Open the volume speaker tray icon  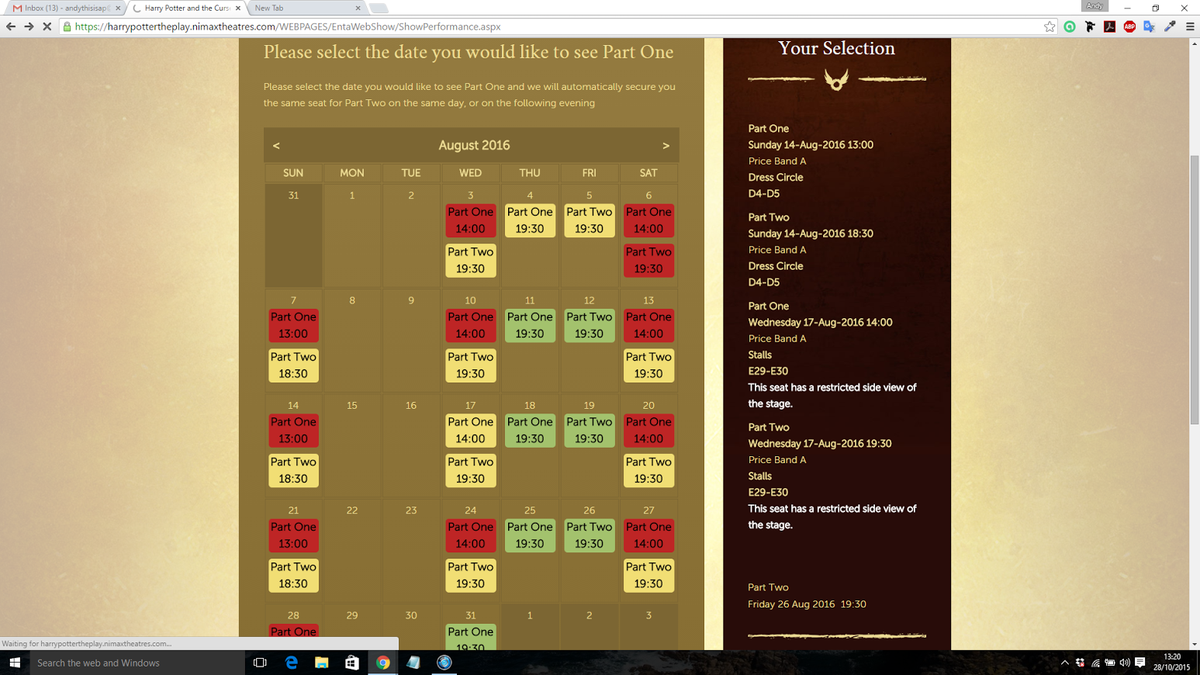1124,663
